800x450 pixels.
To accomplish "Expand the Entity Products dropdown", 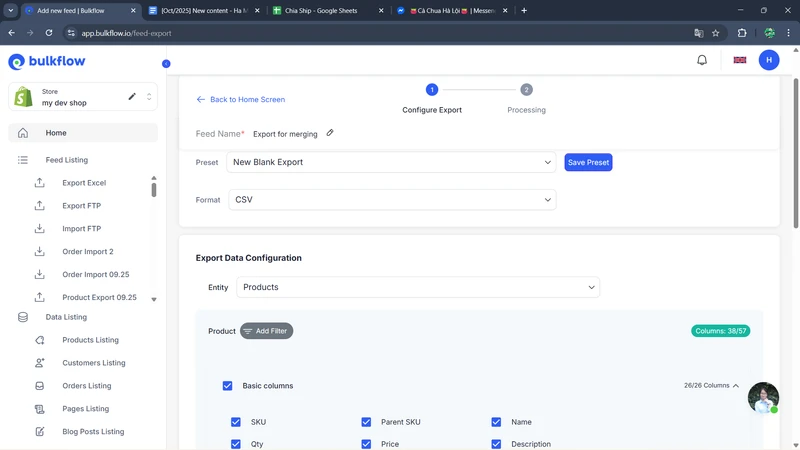I will [x=418, y=287].
